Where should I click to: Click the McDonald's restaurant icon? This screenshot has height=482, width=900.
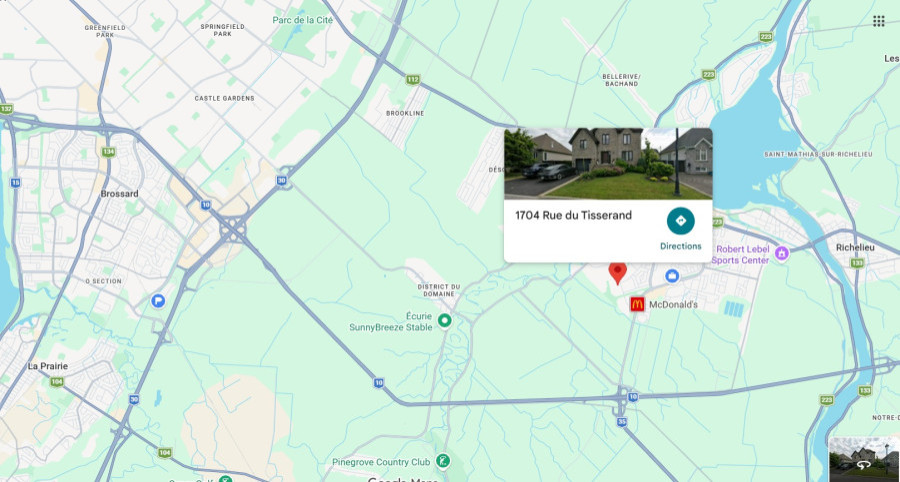pos(637,304)
